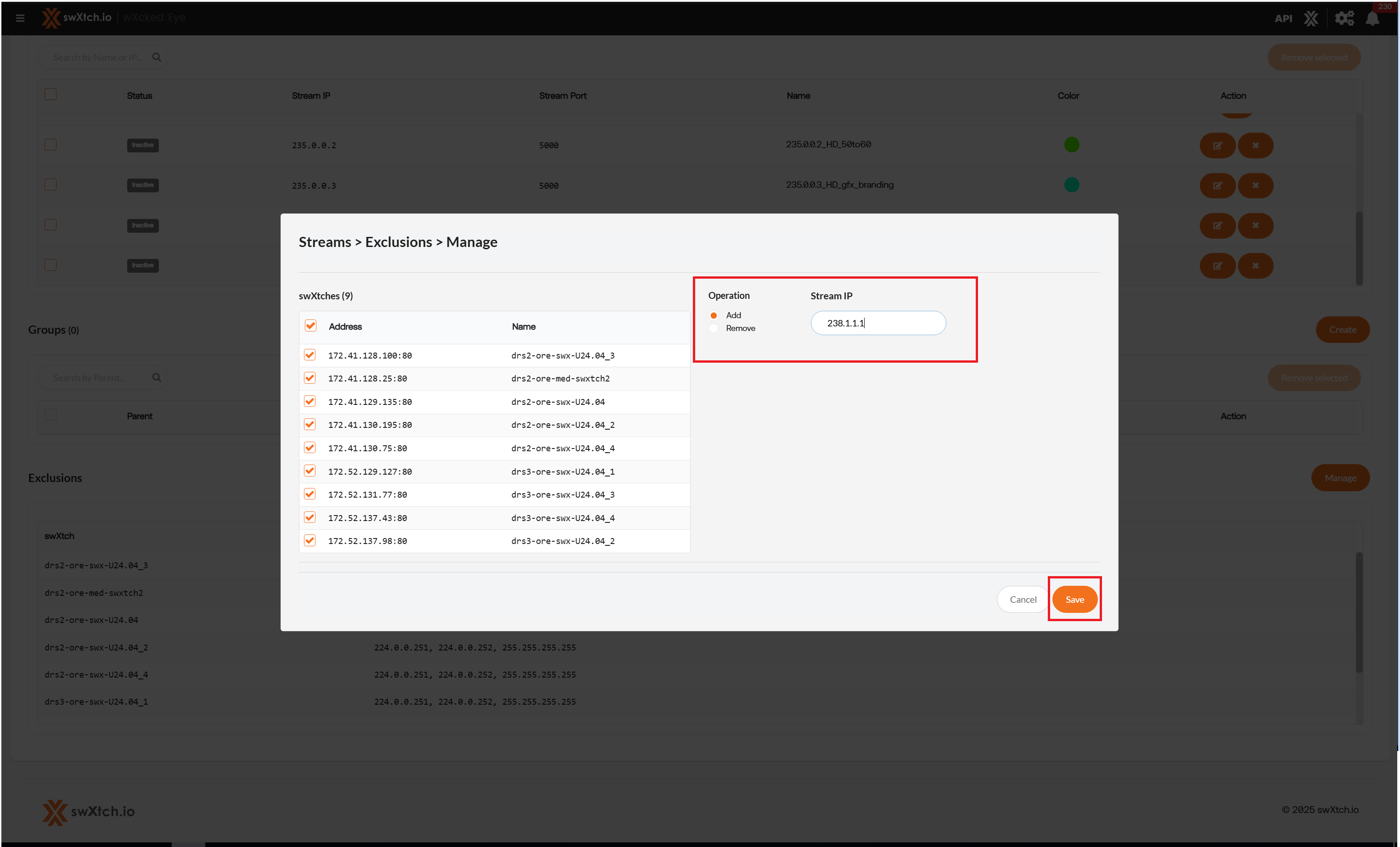The width and height of the screenshot is (1400, 847).
Task: Uncheck 172.41.128.100:80 swXtch checkbox
Action: (309, 355)
